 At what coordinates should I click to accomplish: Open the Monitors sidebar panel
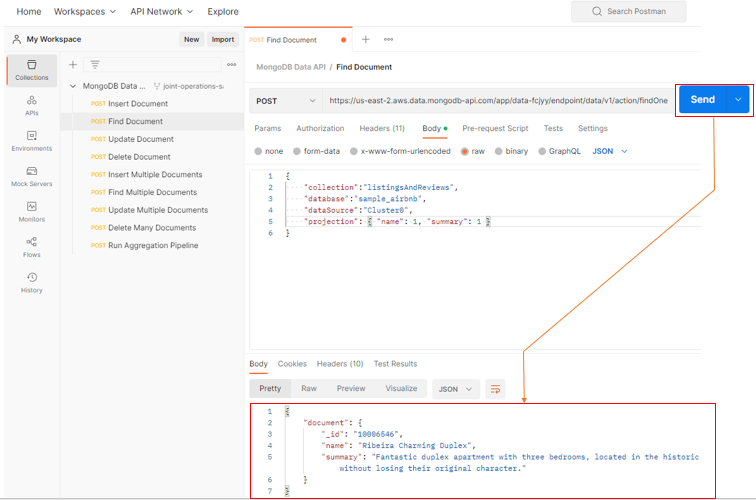point(32,212)
